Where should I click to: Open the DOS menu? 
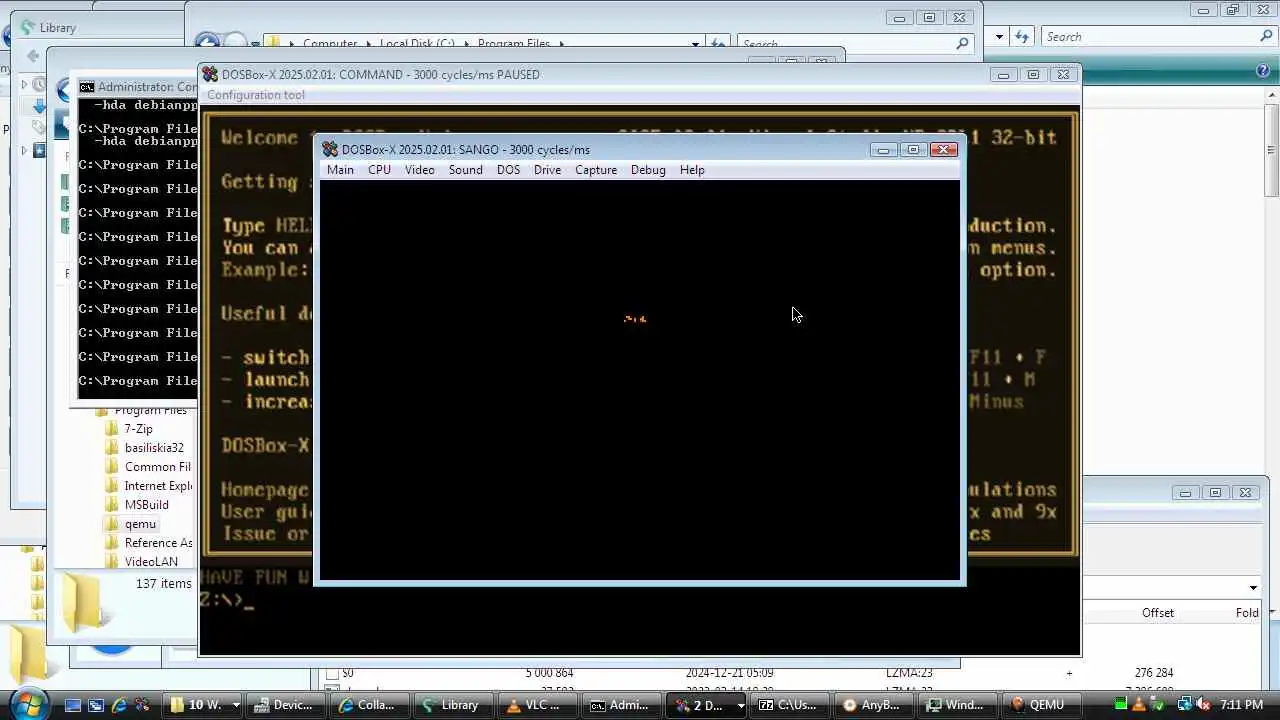pyautogui.click(x=508, y=170)
